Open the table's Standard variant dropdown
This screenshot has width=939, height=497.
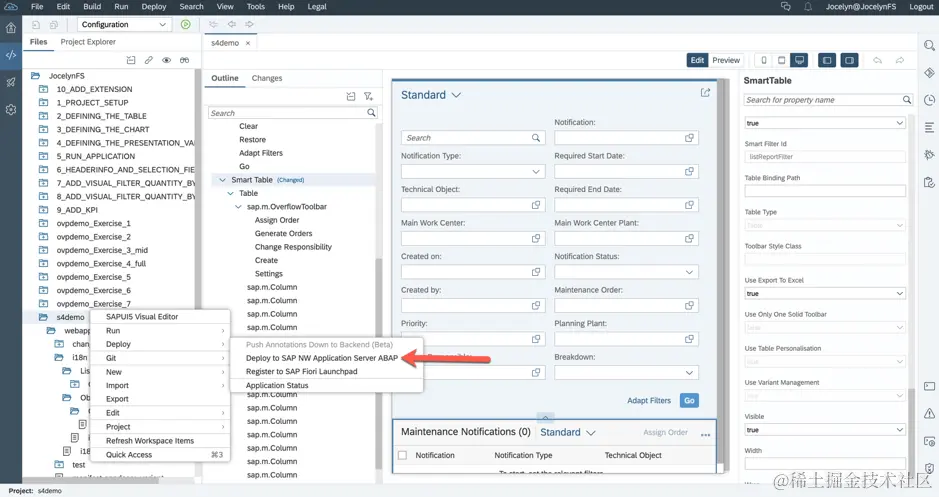pyautogui.click(x=590, y=432)
